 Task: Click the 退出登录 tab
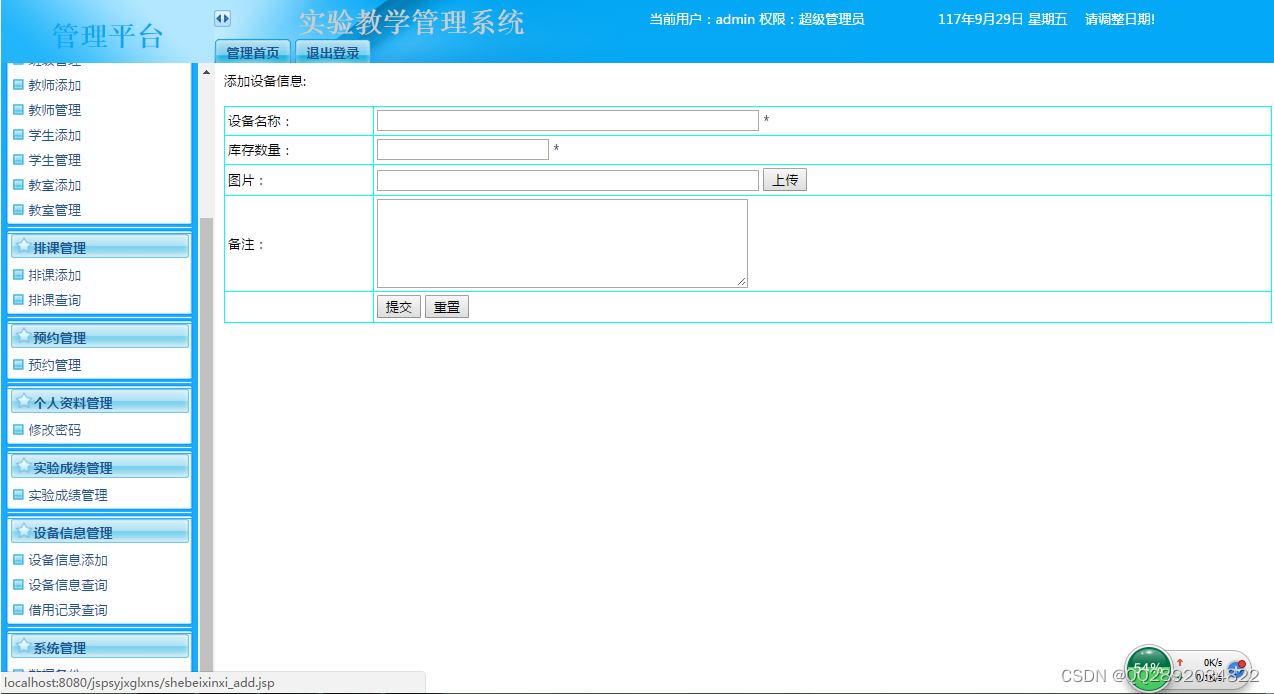332,51
